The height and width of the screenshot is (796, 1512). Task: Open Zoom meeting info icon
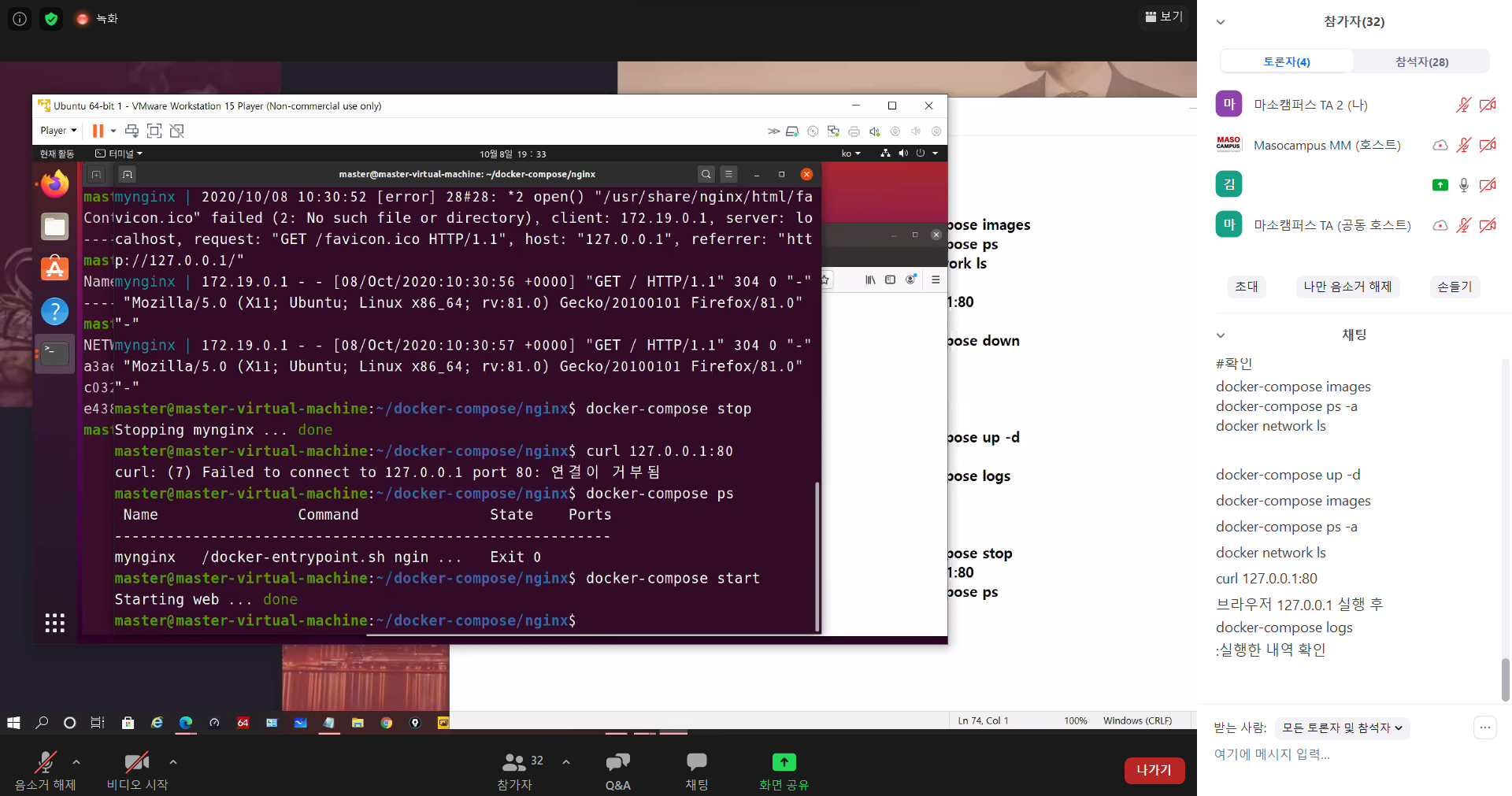click(x=20, y=19)
